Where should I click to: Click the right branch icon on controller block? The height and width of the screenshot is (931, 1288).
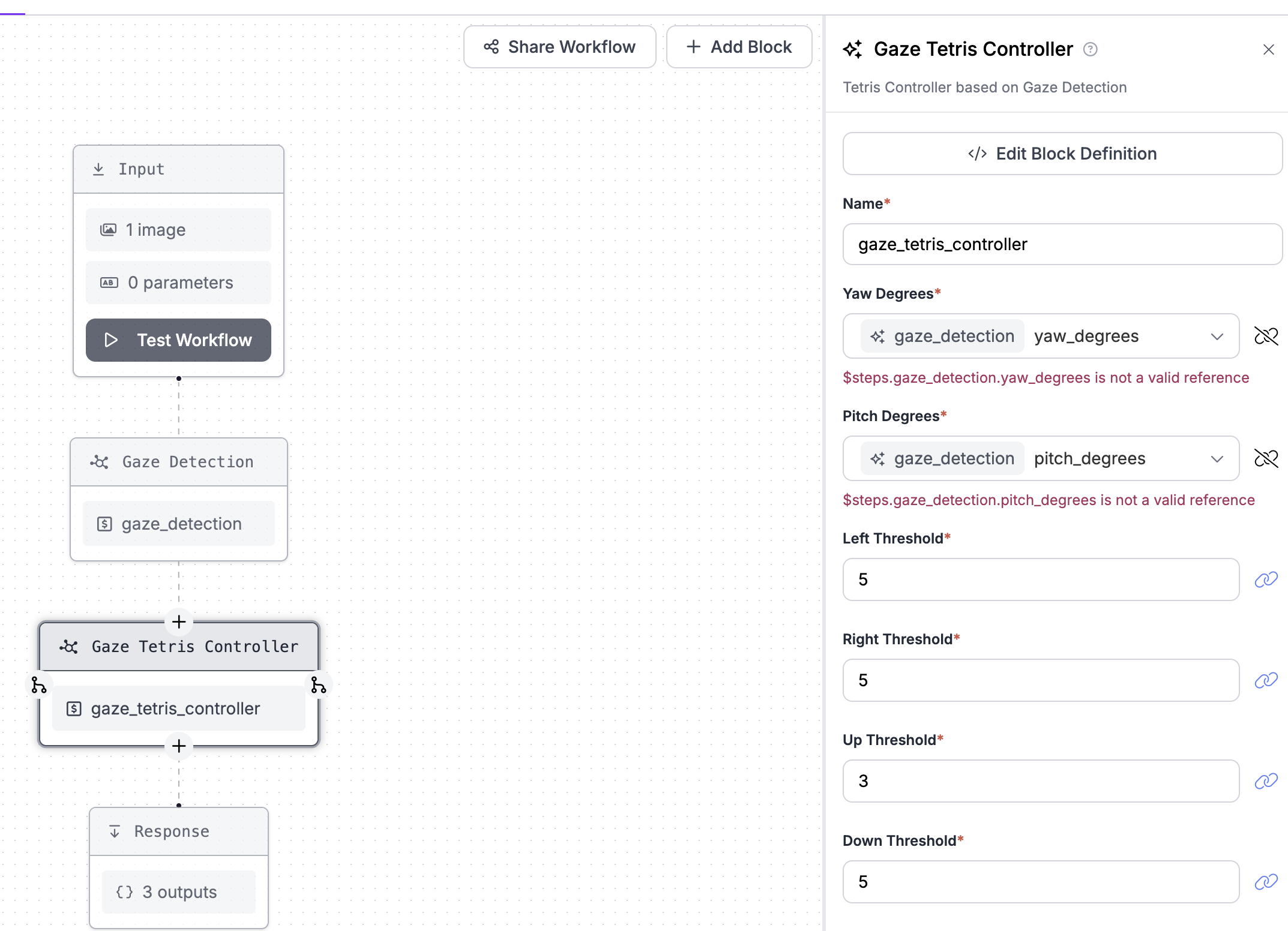[x=319, y=685]
